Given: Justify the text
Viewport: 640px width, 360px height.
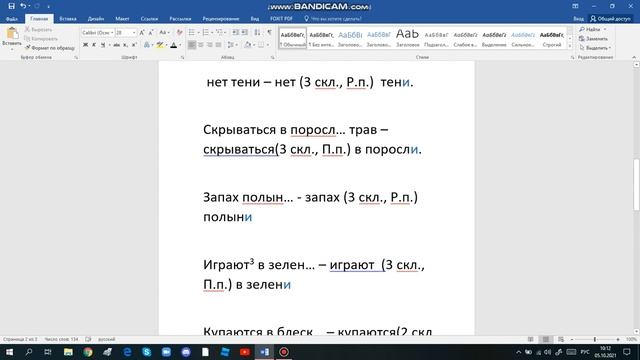Looking at the screenshot, I should point(219,45).
